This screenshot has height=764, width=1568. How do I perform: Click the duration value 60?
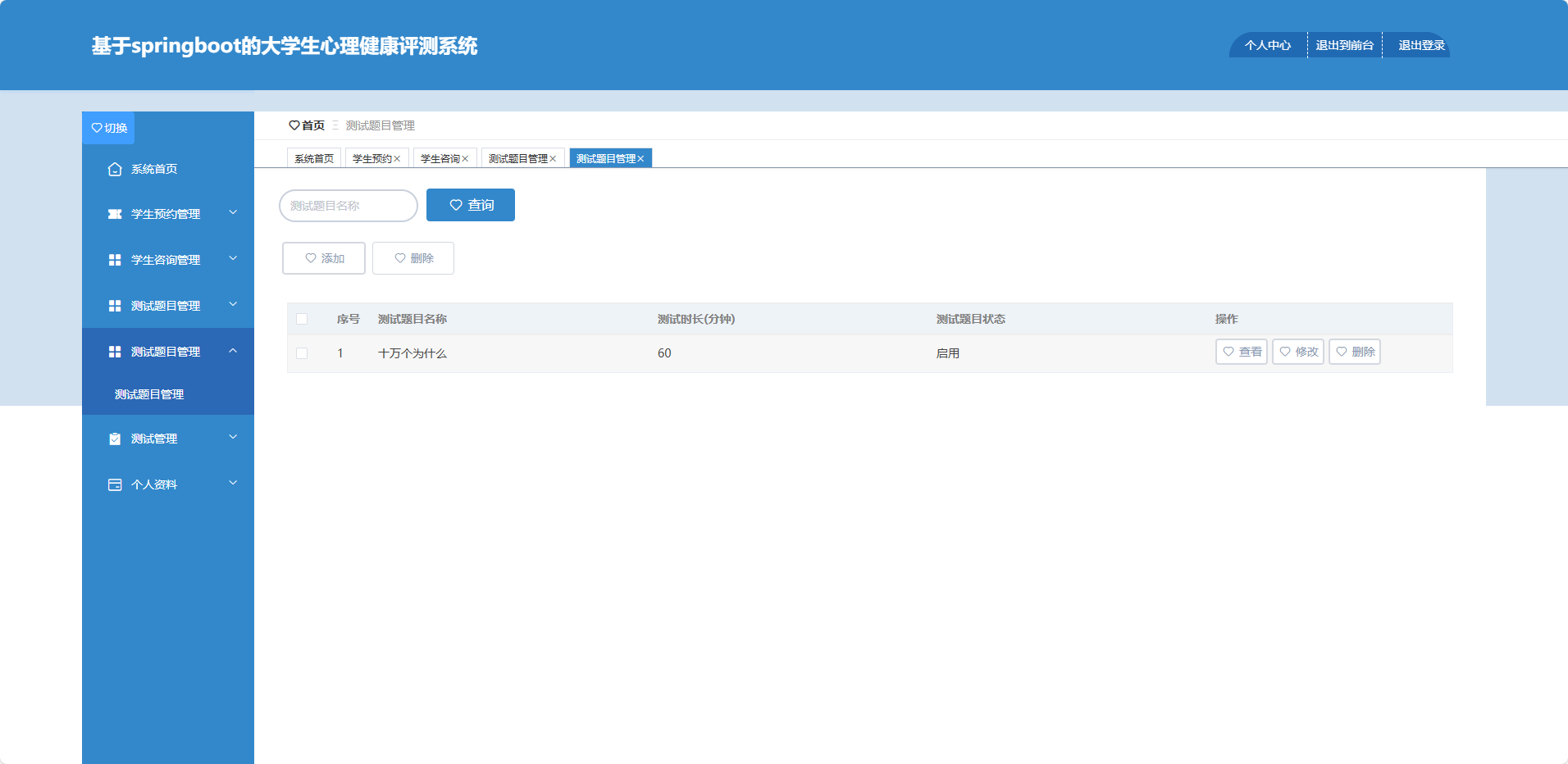(x=664, y=353)
